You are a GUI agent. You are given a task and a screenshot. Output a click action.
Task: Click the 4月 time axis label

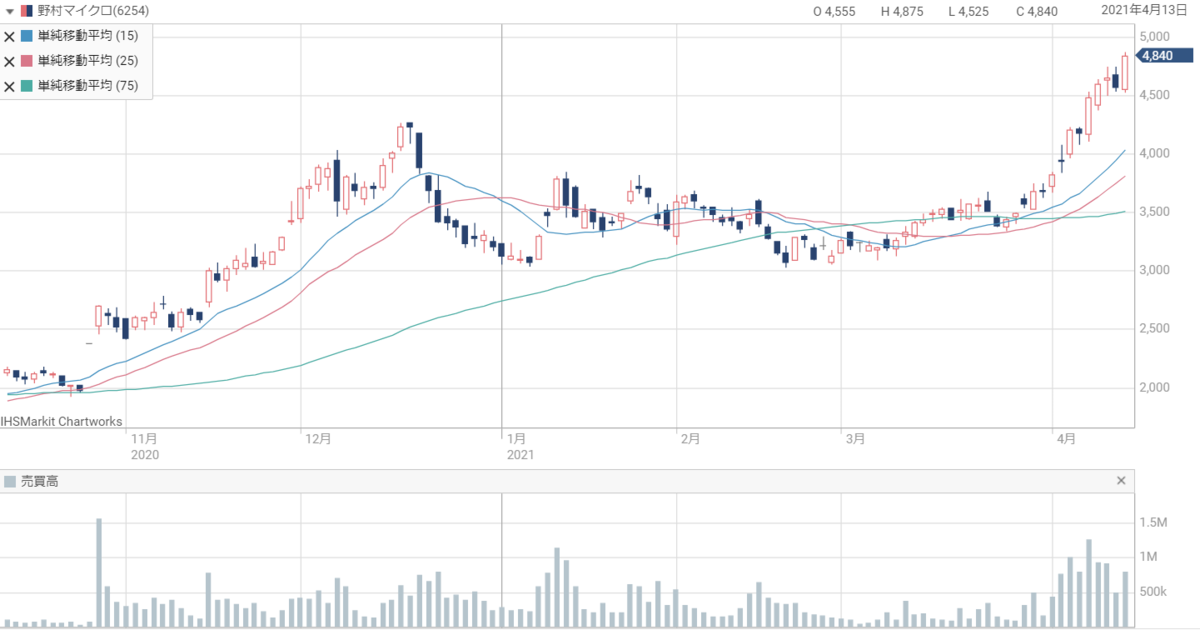1066,438
